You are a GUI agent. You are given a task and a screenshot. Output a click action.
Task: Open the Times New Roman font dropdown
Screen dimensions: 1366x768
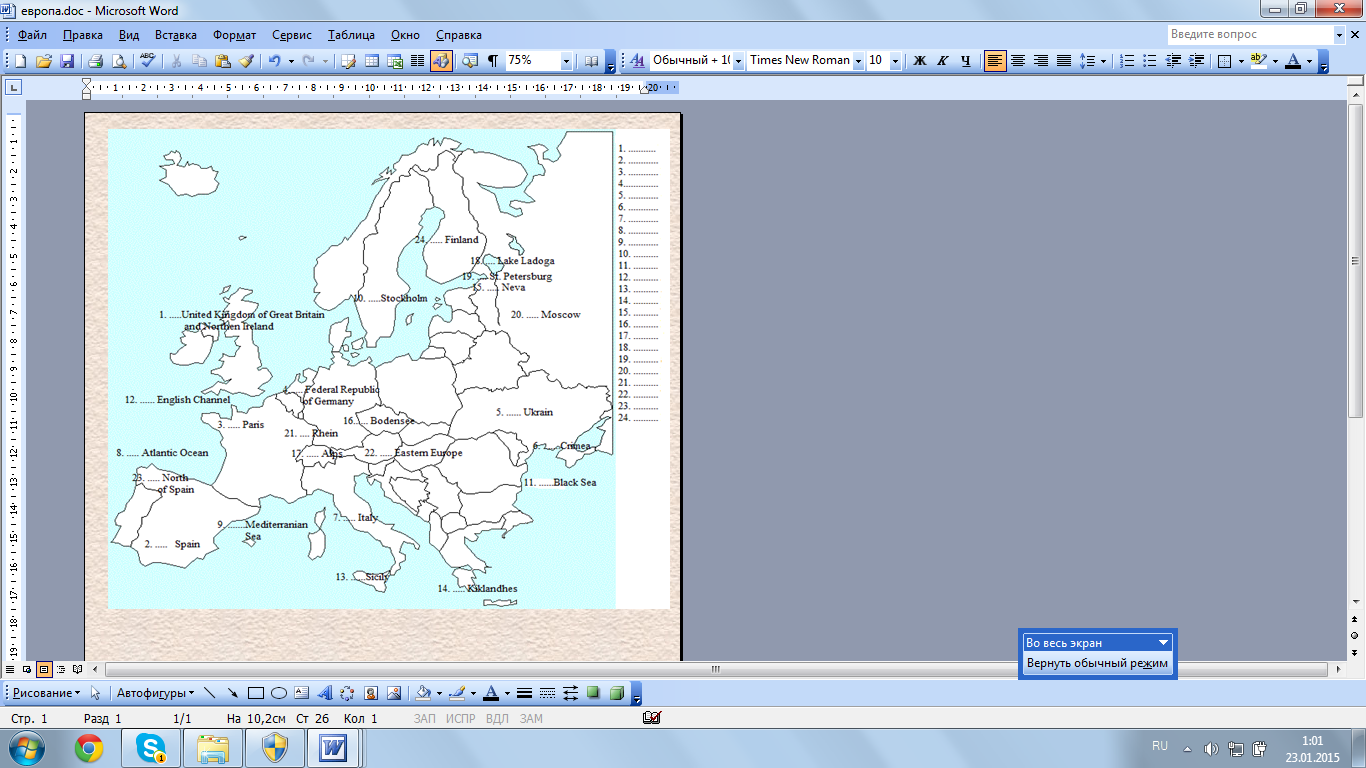click(x=858, y=61)
